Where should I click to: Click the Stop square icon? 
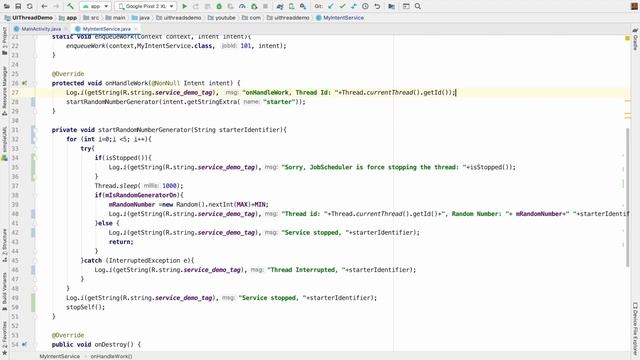265,7
